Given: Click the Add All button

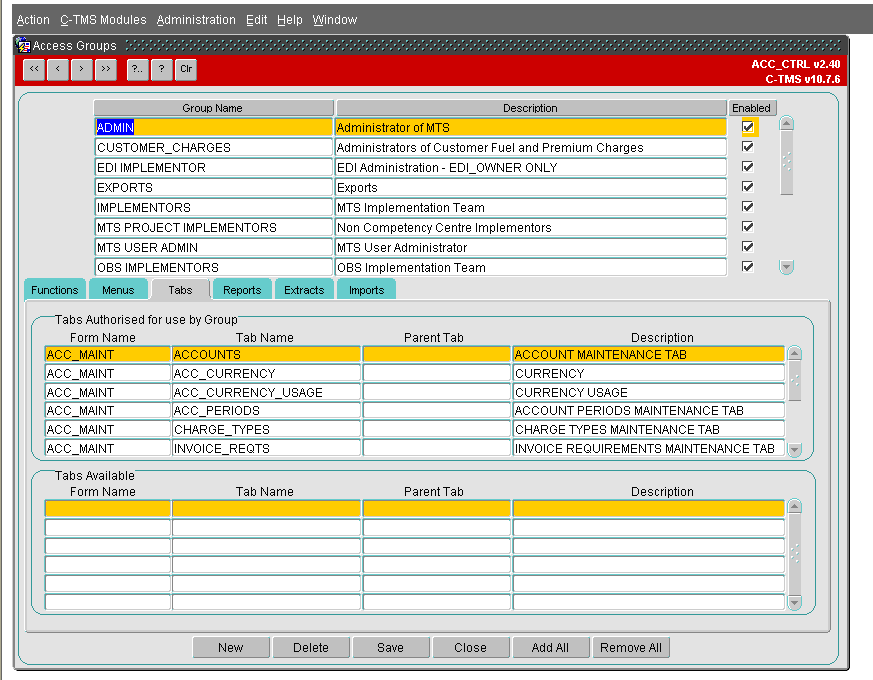Looking at the screenshot, I should coord(550,648).
